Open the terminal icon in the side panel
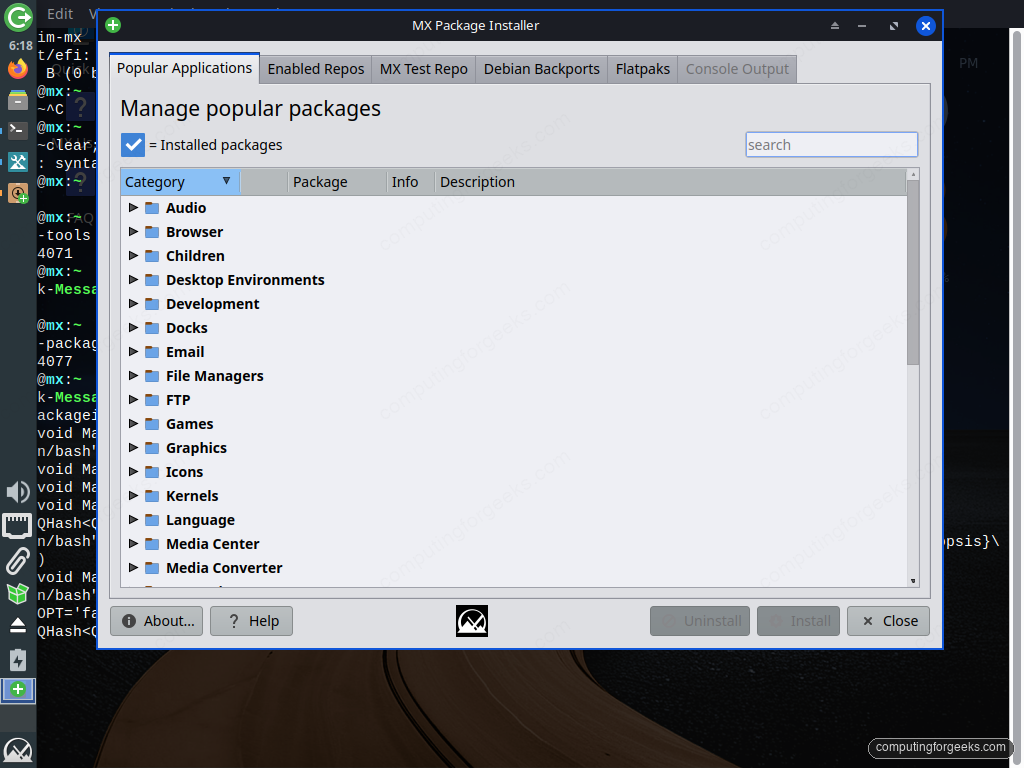Image resolution: width=1024 pixels, height=768 pixels. [x=18, y=130]
